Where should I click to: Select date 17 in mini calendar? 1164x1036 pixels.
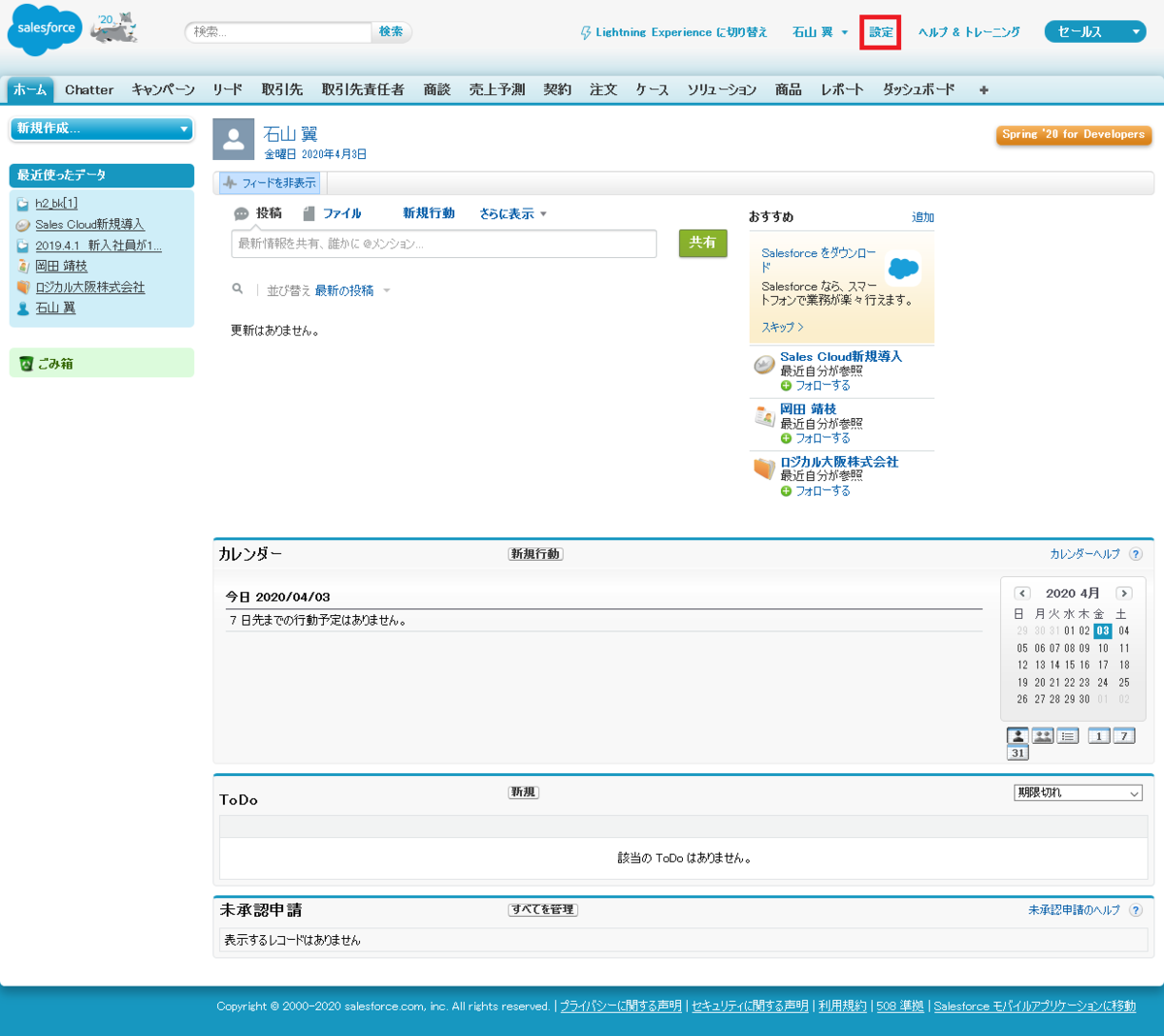coord(1103,664)
